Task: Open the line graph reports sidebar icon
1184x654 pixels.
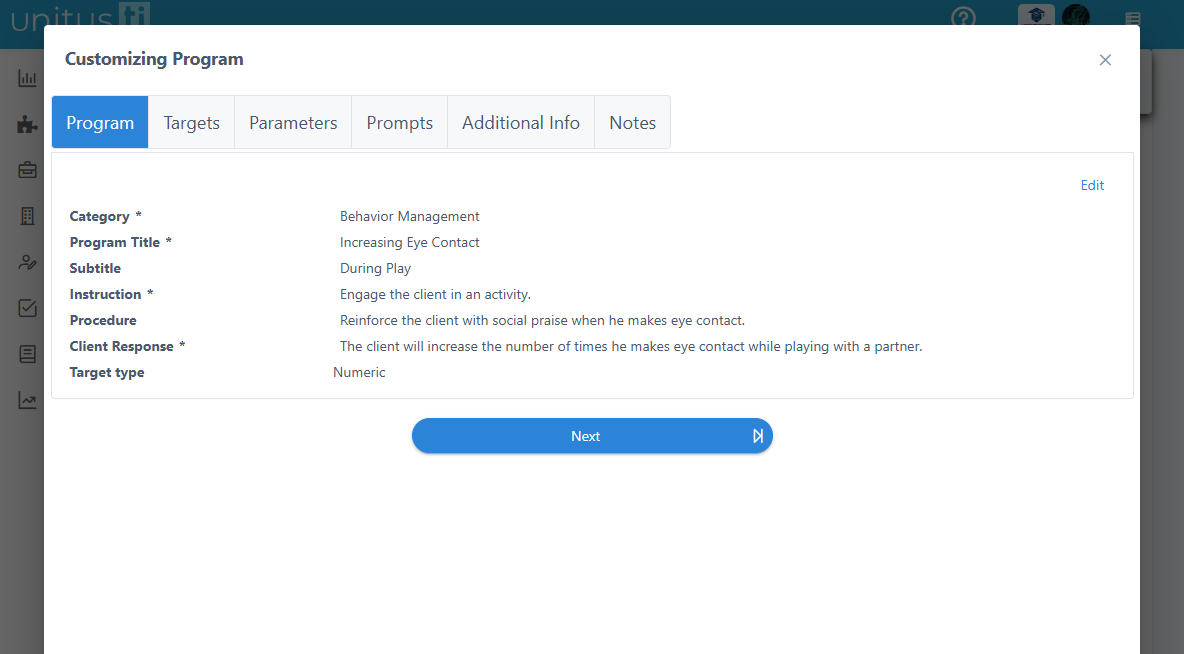Action: (x=27, y=400)
